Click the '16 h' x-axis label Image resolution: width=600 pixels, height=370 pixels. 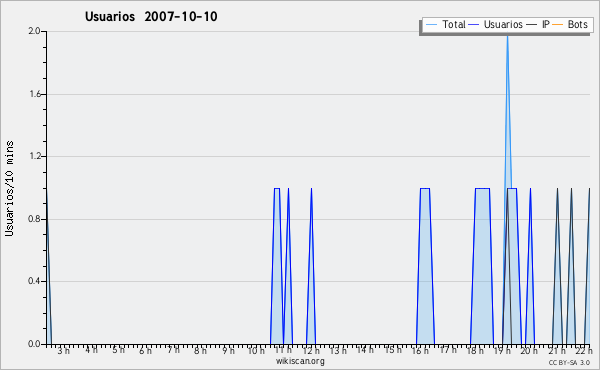point(420,351)
